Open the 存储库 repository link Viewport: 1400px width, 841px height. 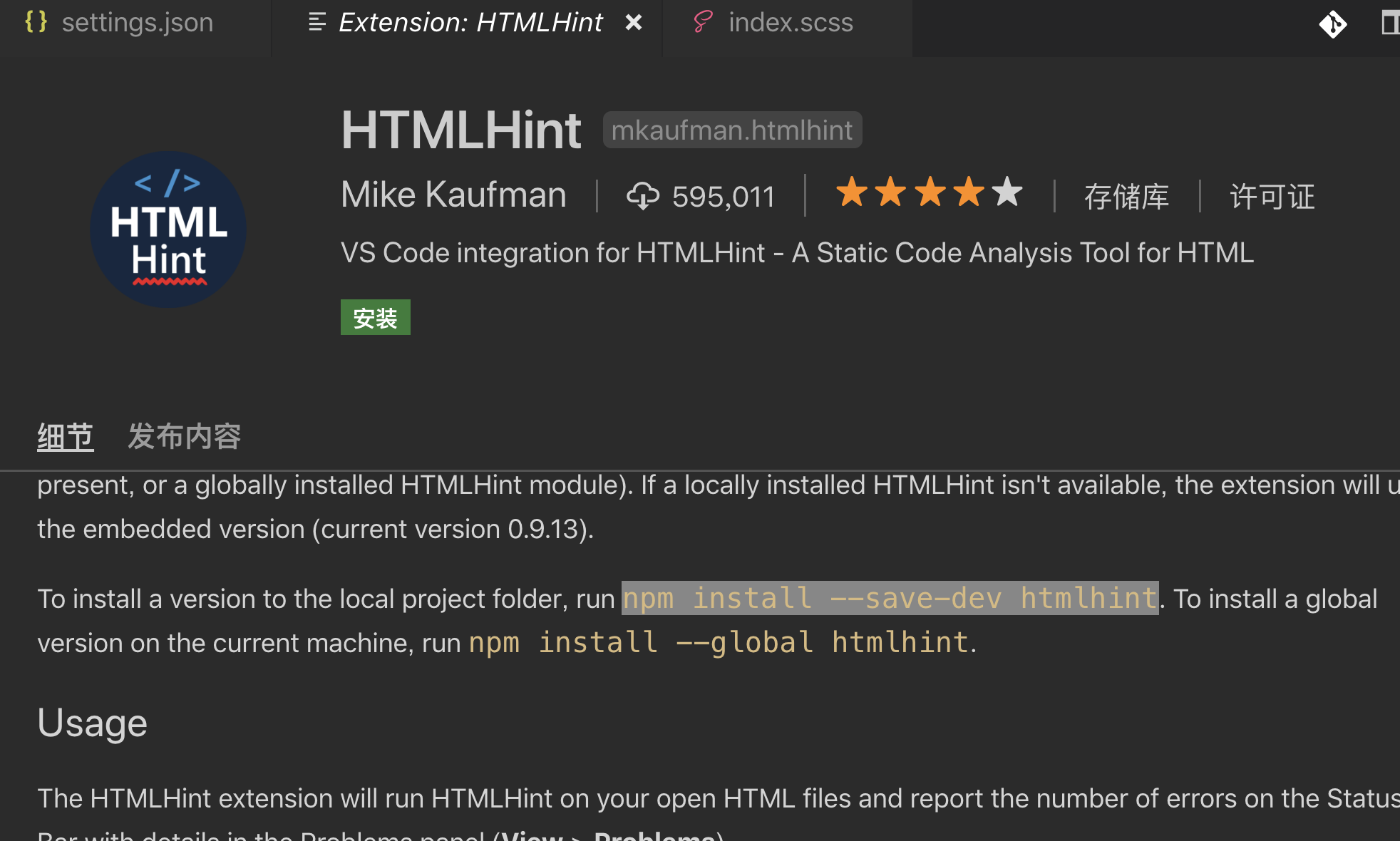pyautogui.click(x=1127, y=197)
